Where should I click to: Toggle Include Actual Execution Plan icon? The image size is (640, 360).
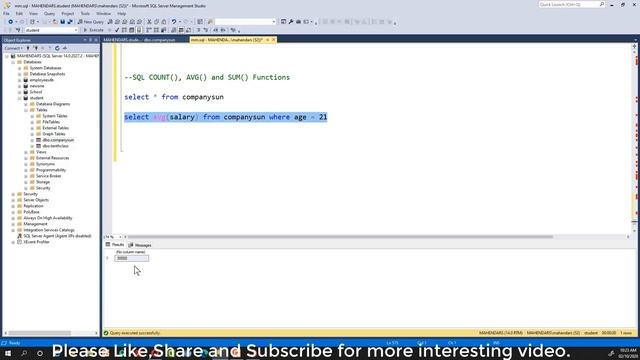(x=149, y=30)
